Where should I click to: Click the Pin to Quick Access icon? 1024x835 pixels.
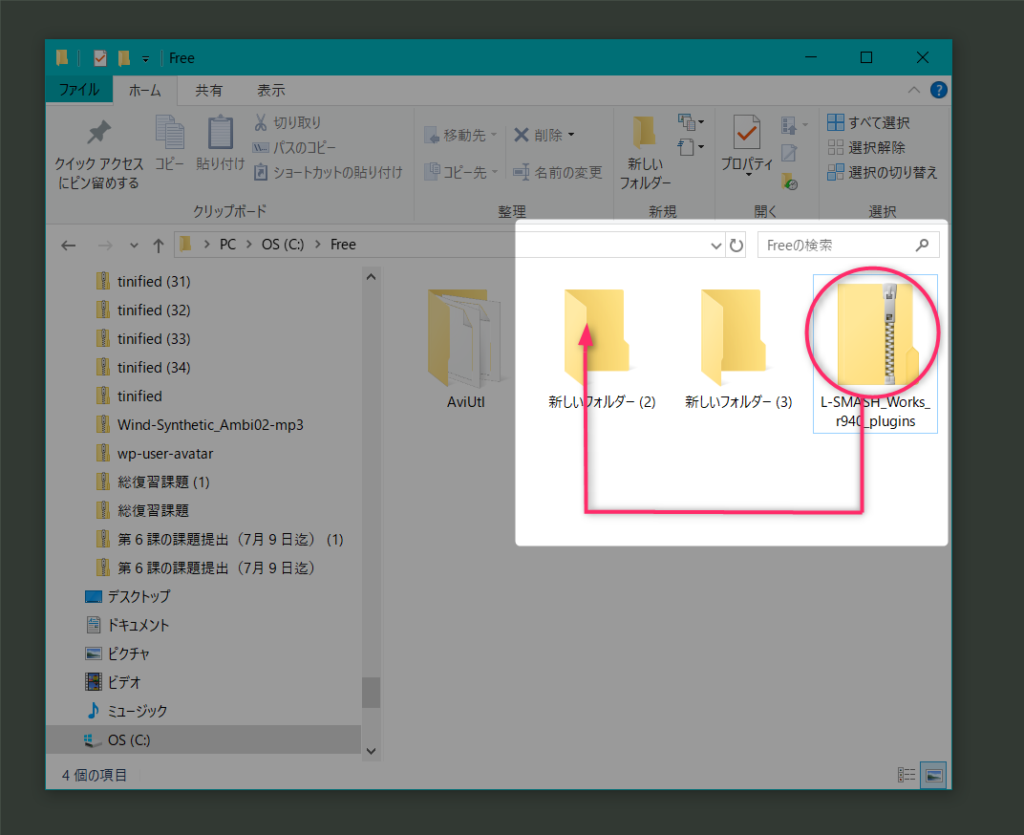99,133
